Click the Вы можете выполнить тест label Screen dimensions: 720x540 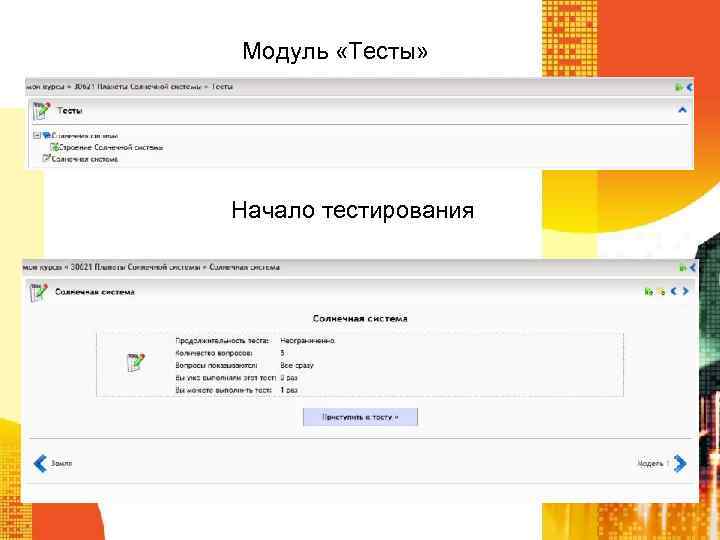coord(224,390)
